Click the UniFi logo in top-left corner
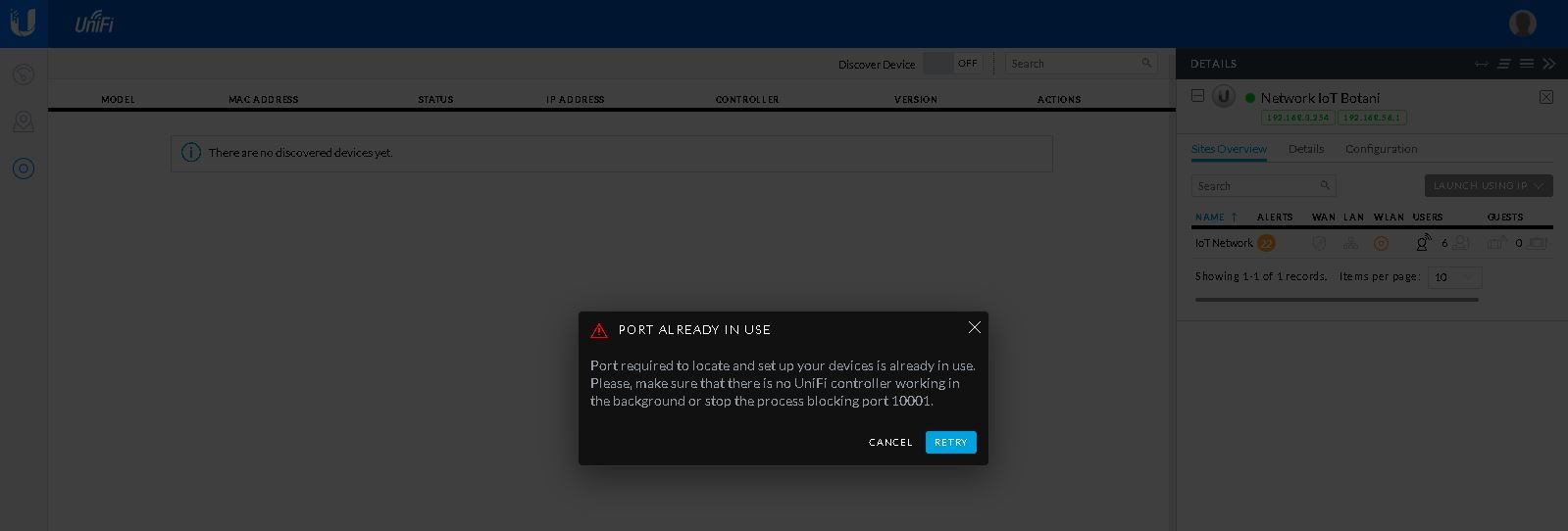 pyautogui.click(x=23, y=23)
